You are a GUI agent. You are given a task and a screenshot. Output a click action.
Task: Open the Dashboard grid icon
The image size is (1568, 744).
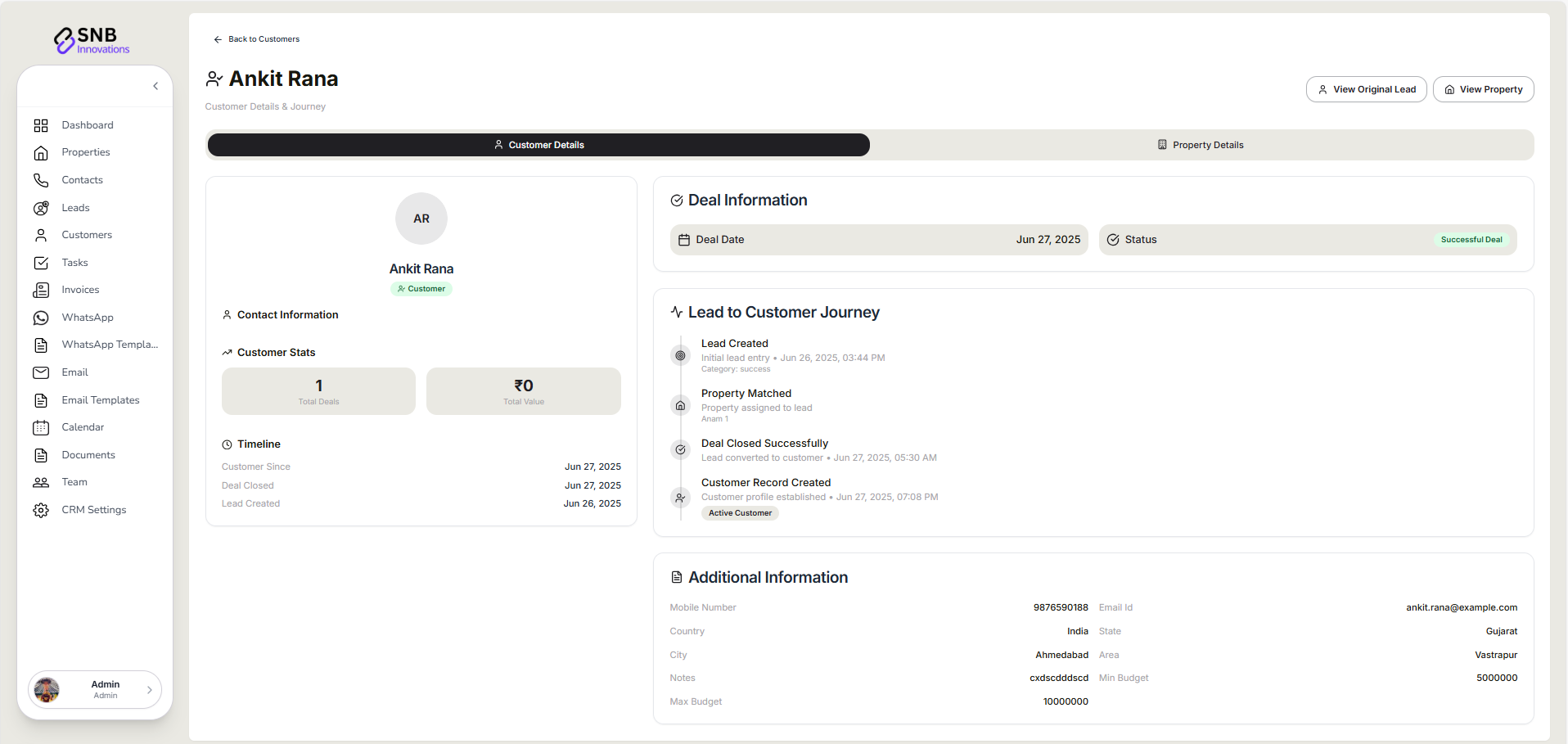pos(41,125)
